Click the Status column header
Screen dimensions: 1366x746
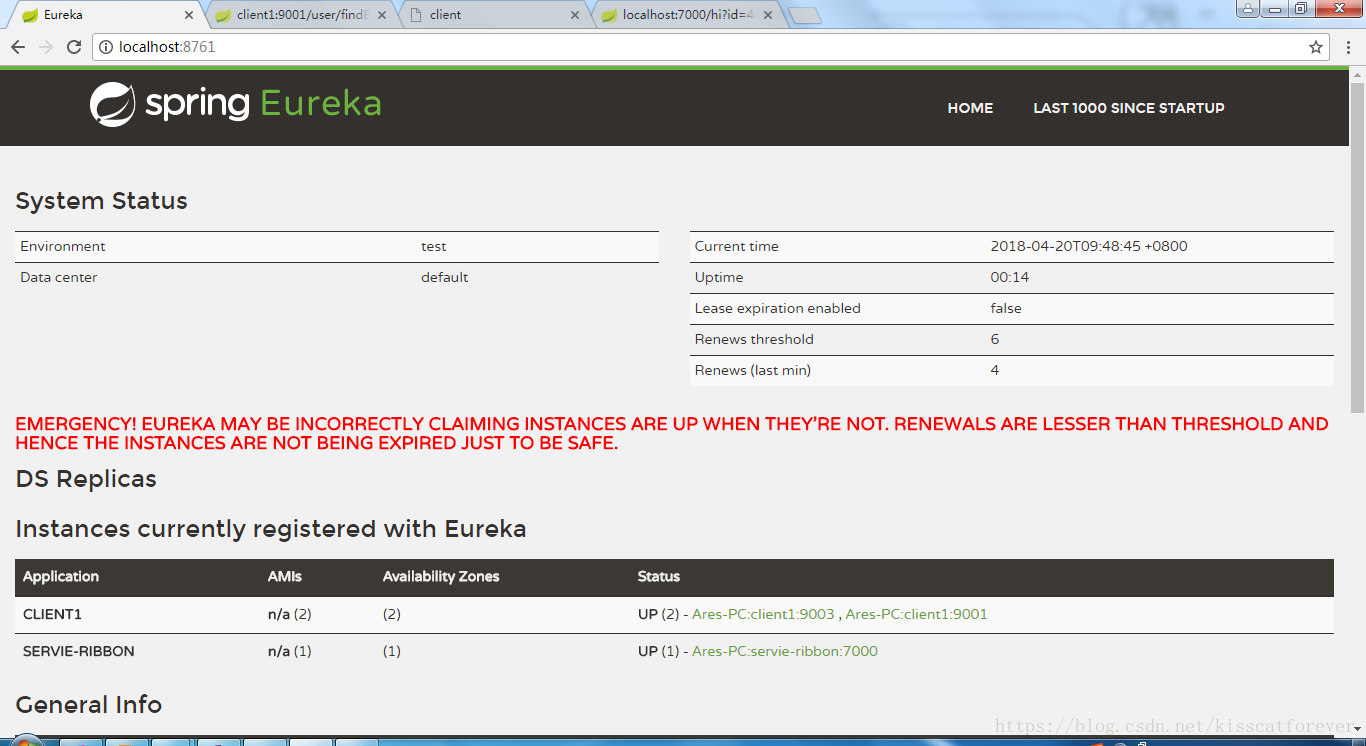[x=659, y=576]
